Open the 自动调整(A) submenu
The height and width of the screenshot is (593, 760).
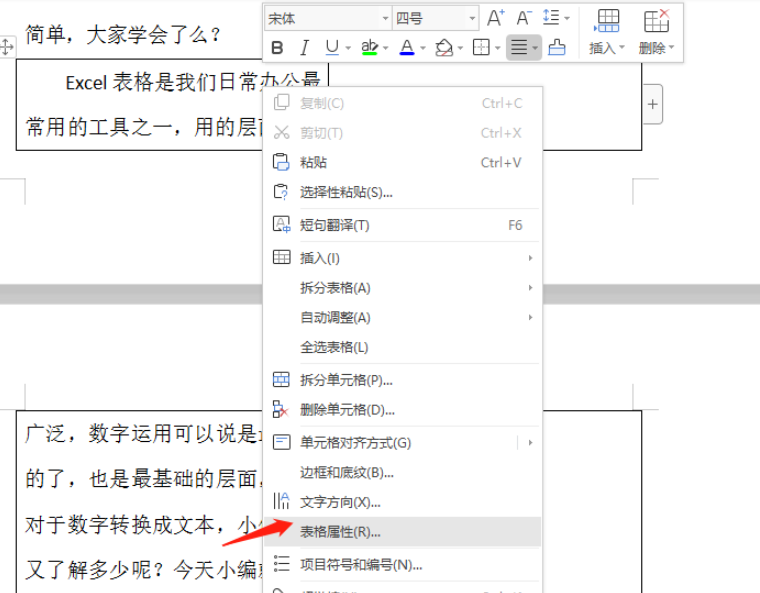(402, 317)
